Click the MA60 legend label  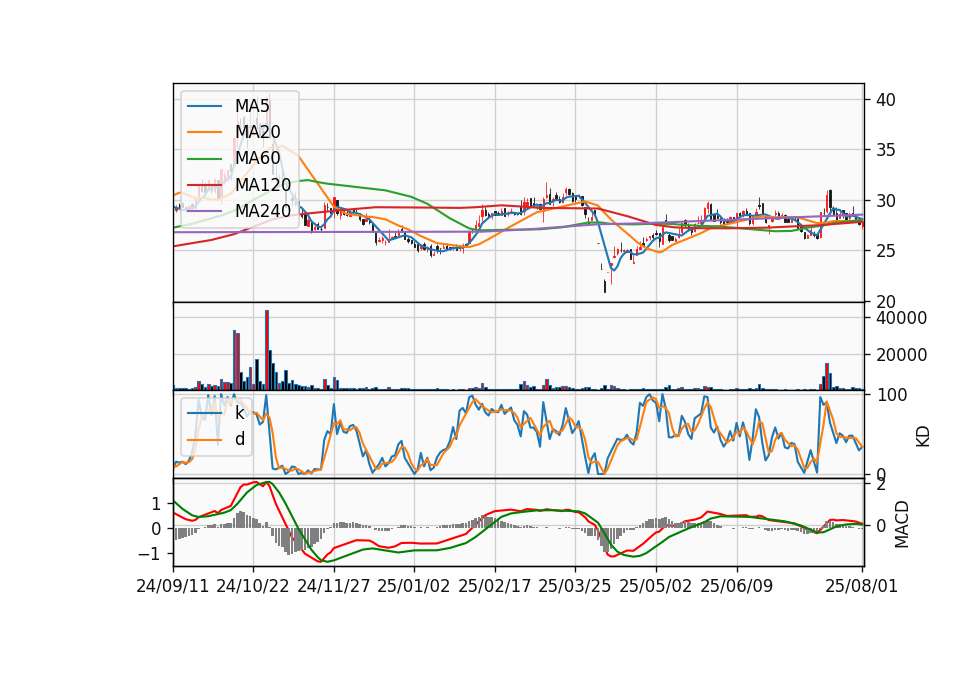tap(257, 159)
